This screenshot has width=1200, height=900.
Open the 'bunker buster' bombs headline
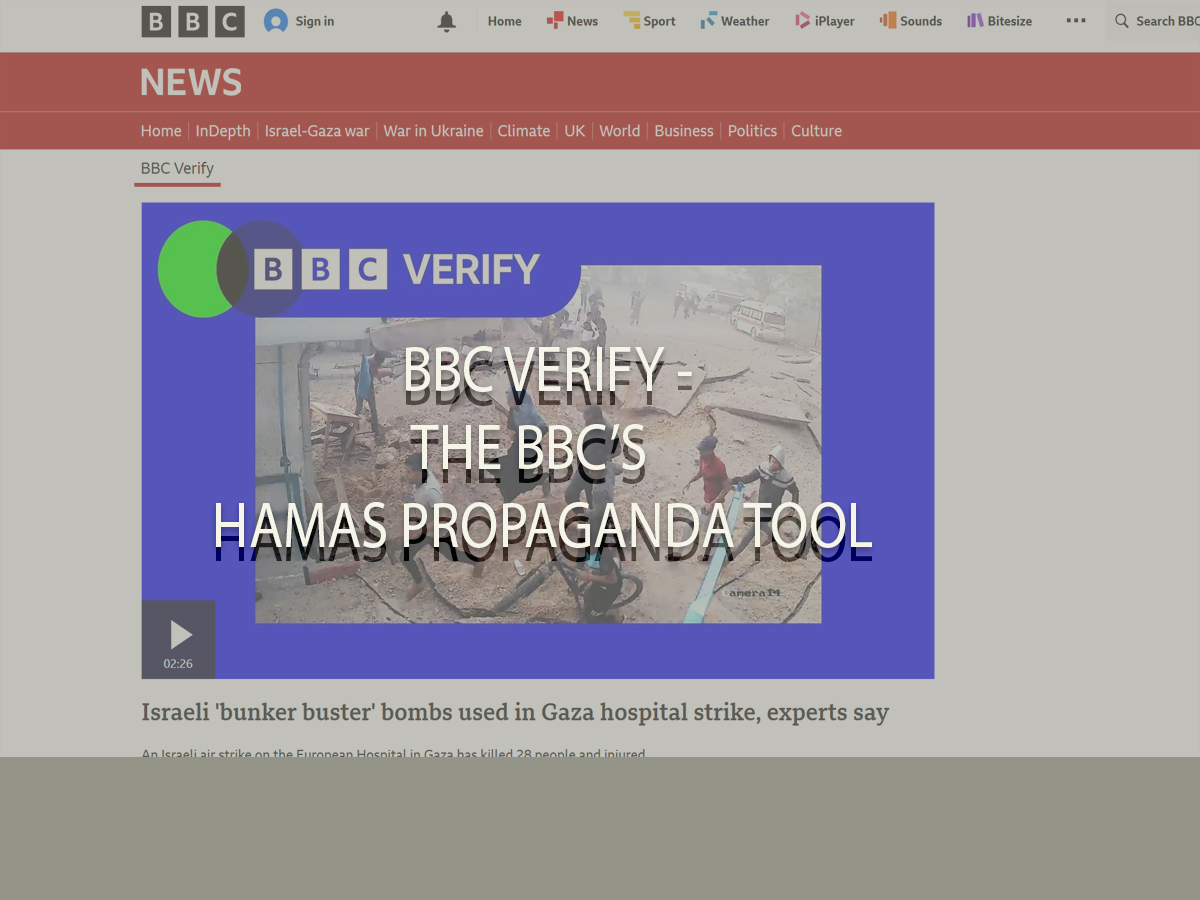click(515, 712)
